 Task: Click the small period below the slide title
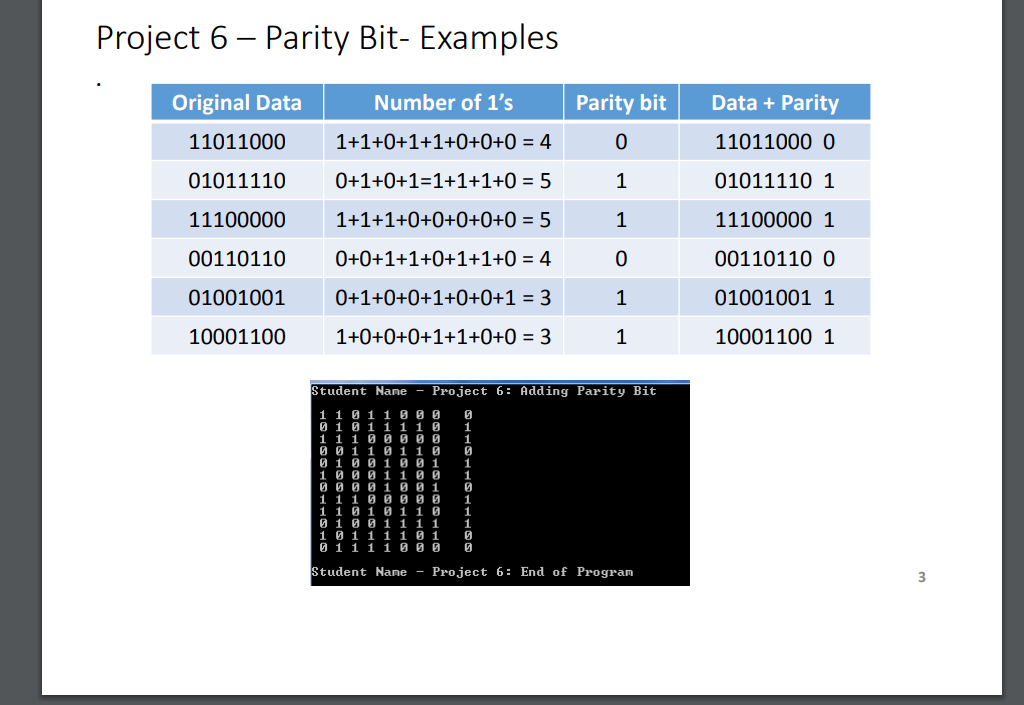[x=98, y=82]
